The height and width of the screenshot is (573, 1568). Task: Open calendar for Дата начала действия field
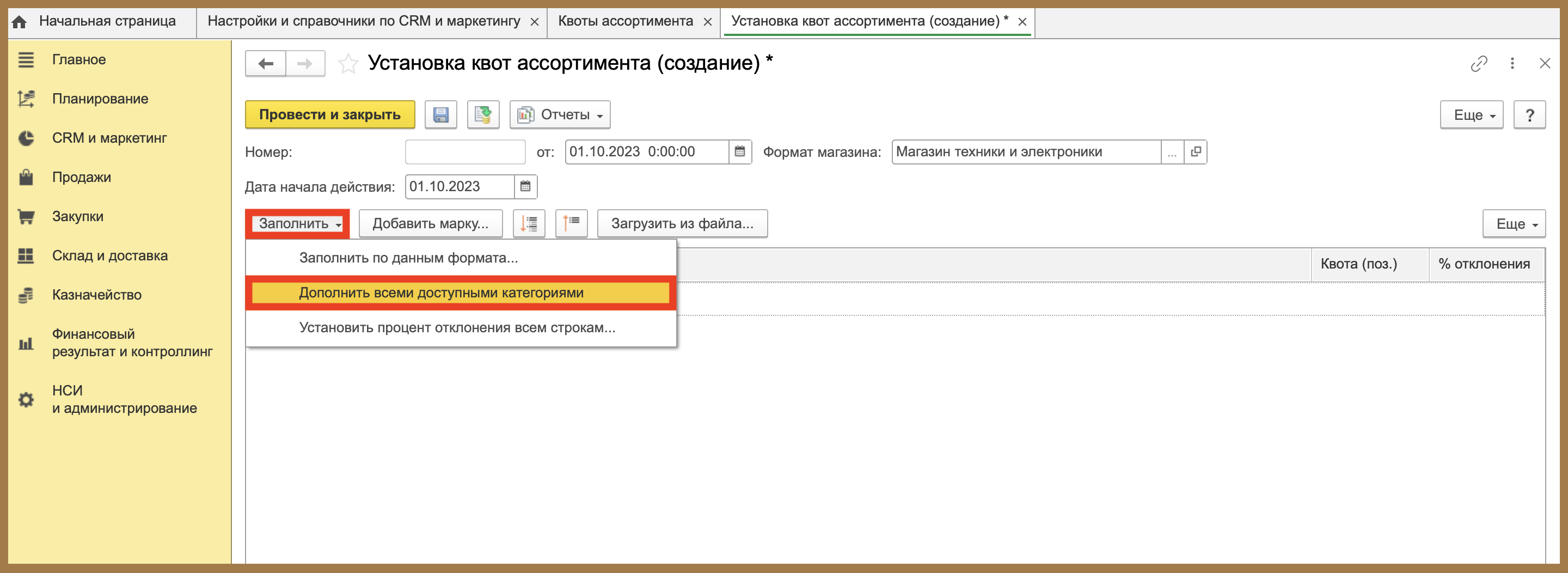(525, 186)
